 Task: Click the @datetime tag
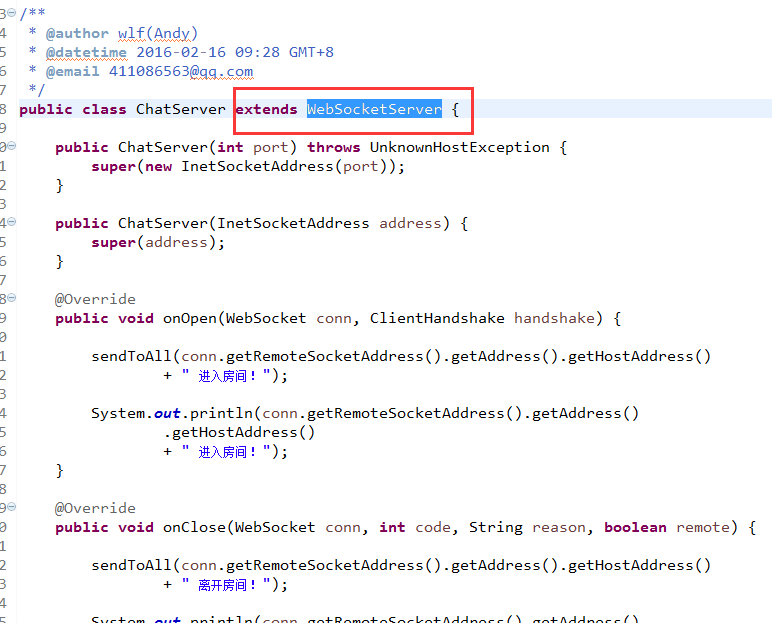86,52
